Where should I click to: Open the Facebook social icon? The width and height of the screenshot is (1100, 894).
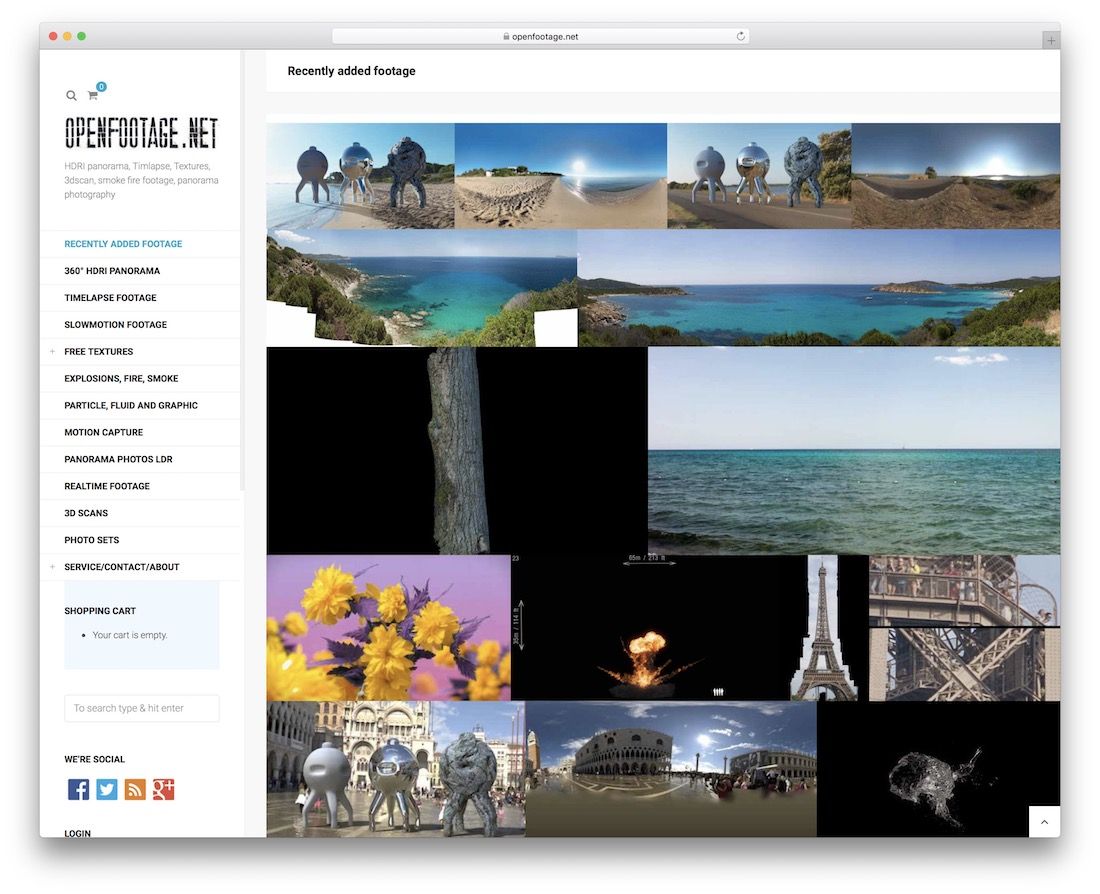point(79,789)
